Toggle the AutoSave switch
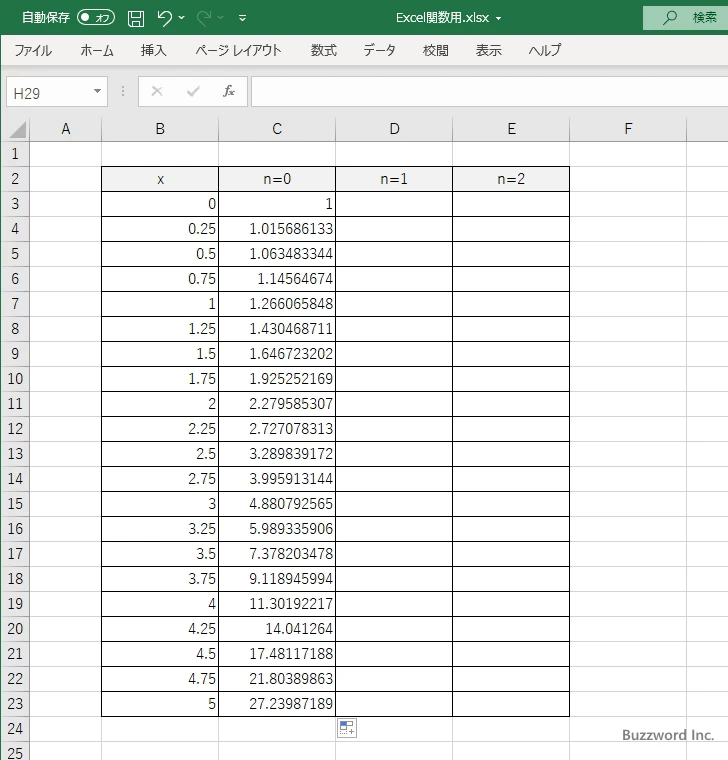The height and width of the screenshot is (760, 728). click(x=96, y=17)
